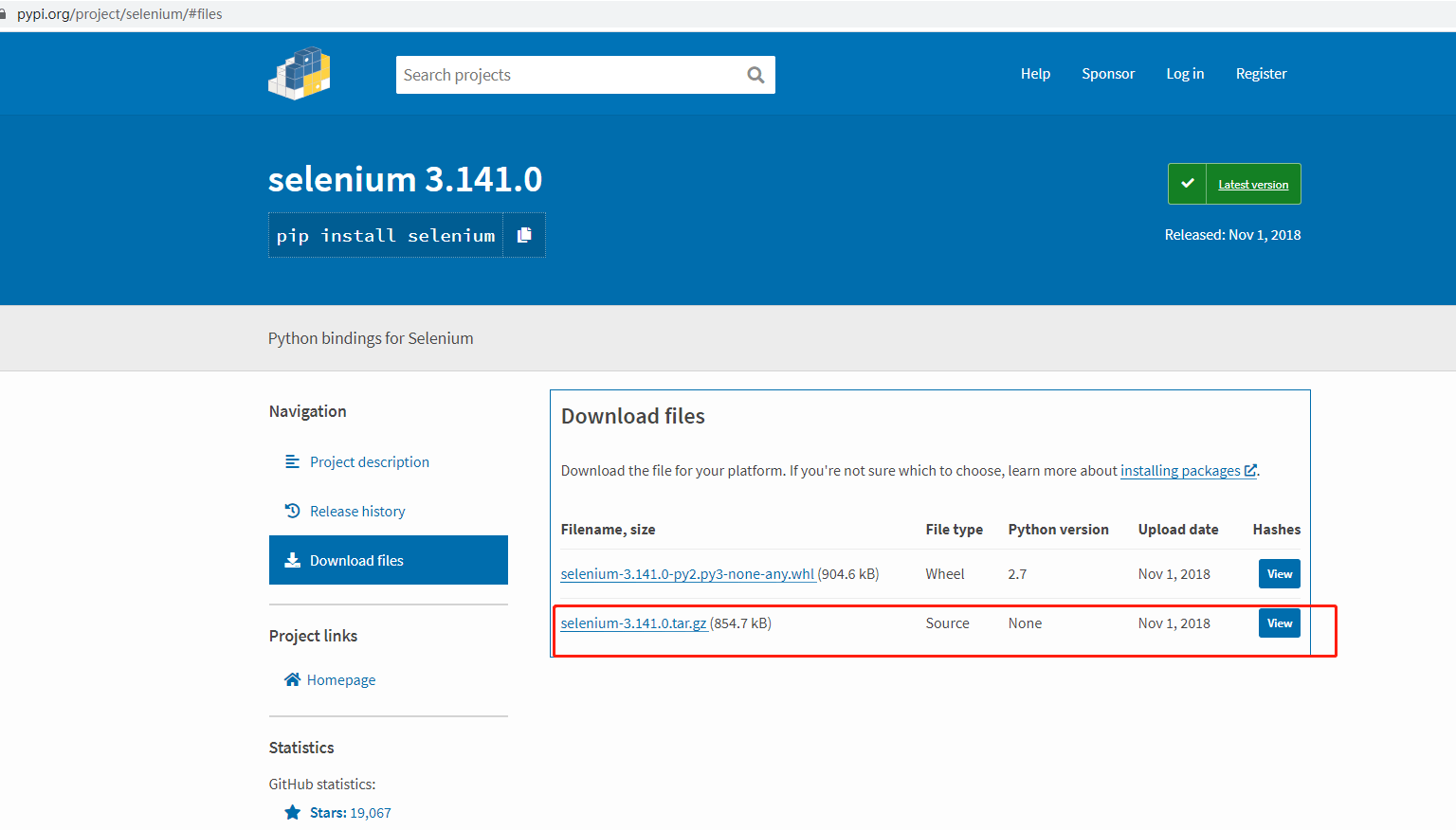Click the Stars: 19,067 statistic

[350, 813]
